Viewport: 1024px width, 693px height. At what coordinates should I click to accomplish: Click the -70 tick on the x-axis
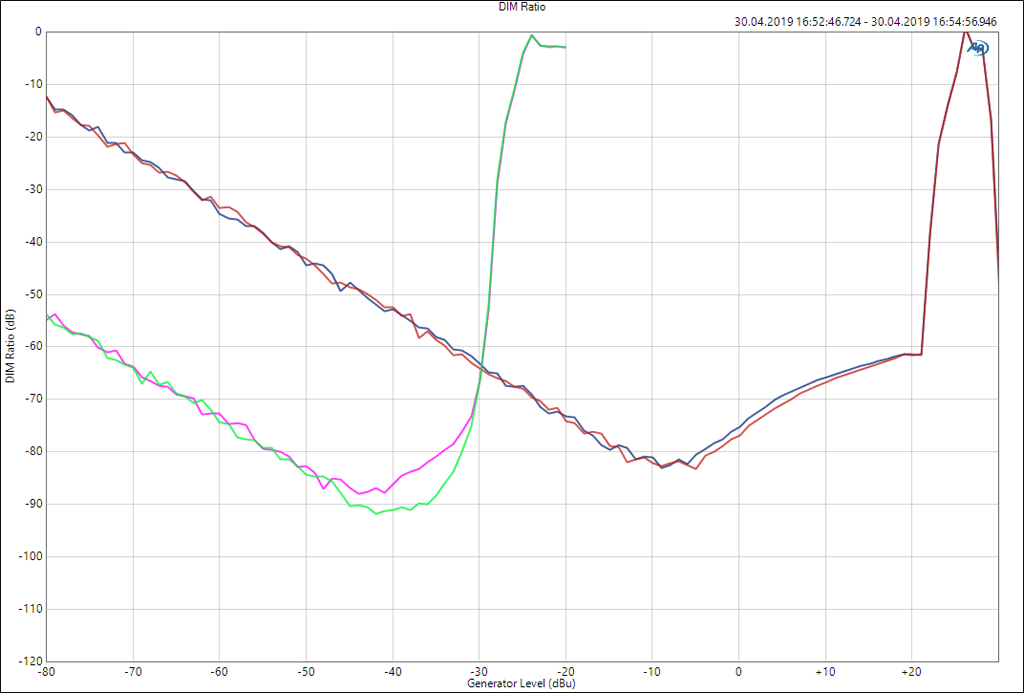tap(133, 671)
